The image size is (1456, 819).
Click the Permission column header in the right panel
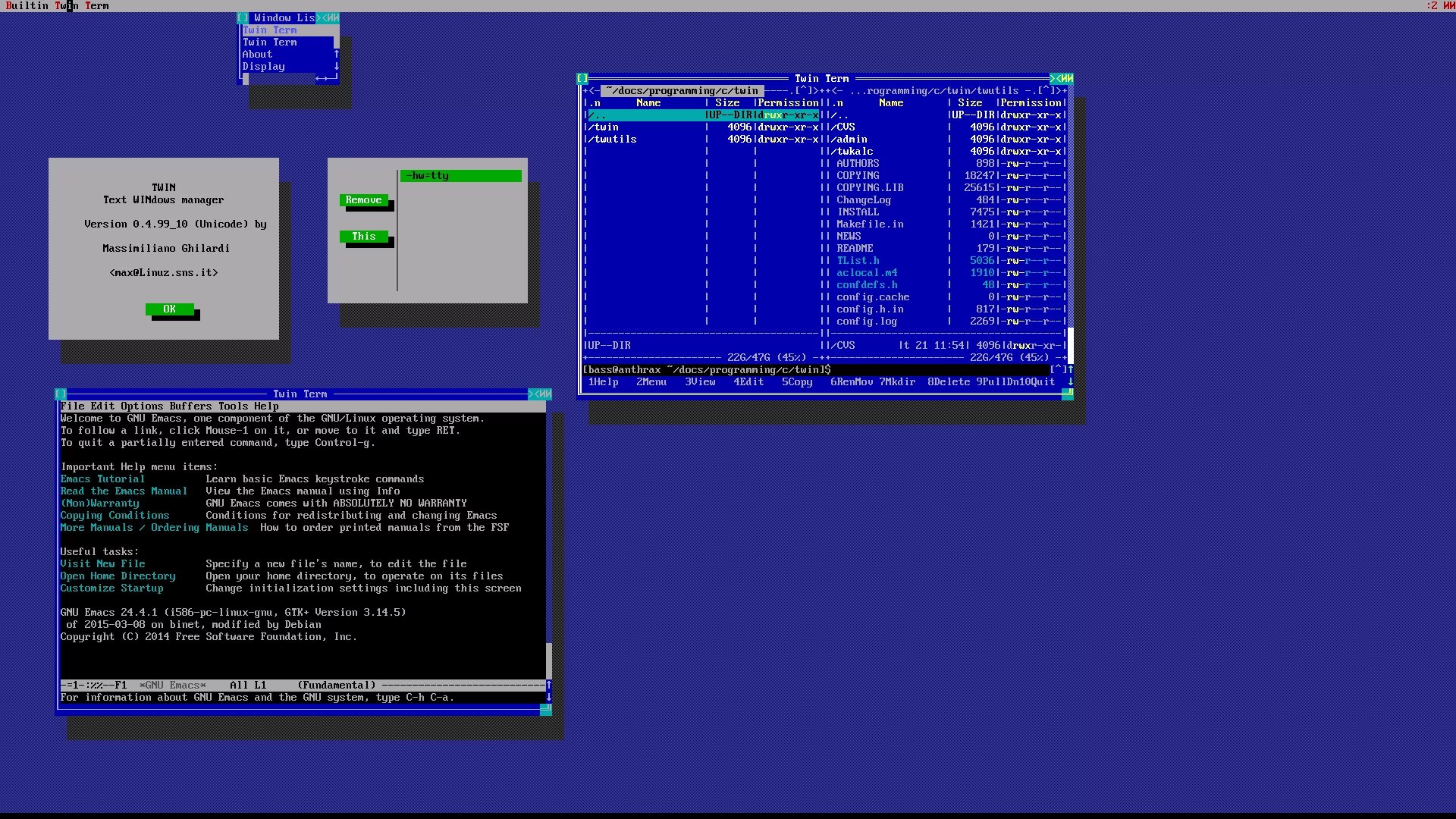(1031, 102)
